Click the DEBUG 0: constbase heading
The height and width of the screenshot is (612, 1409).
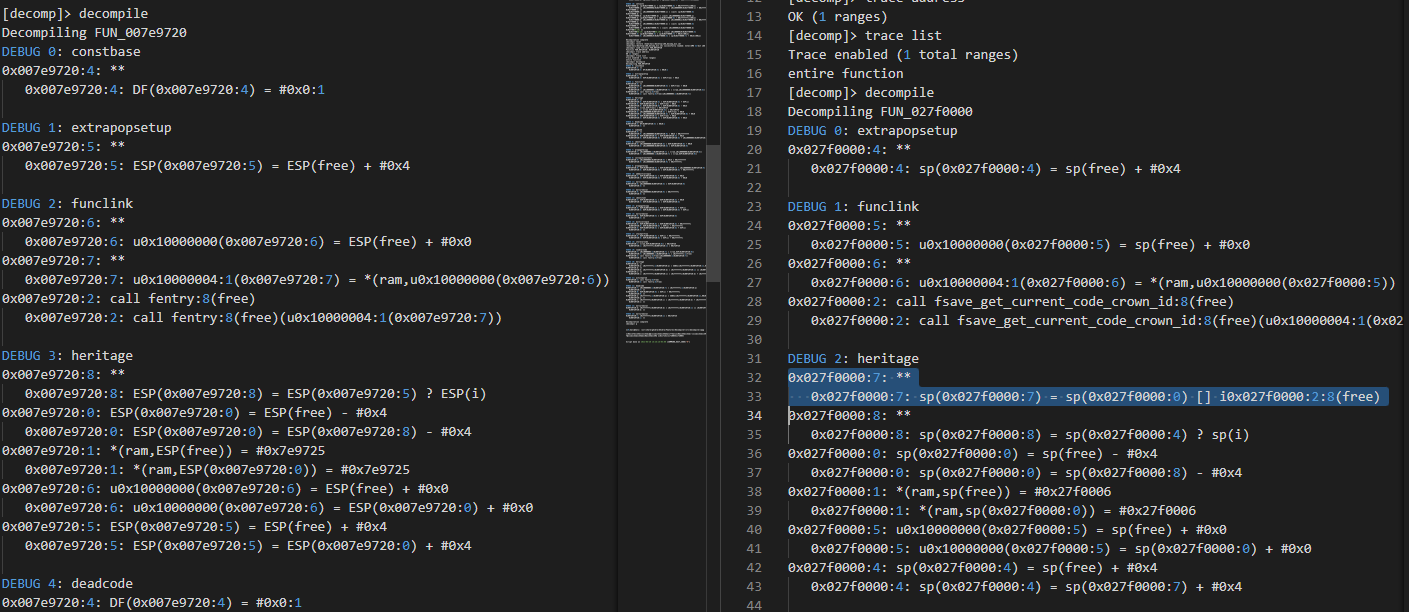(71, 51)
